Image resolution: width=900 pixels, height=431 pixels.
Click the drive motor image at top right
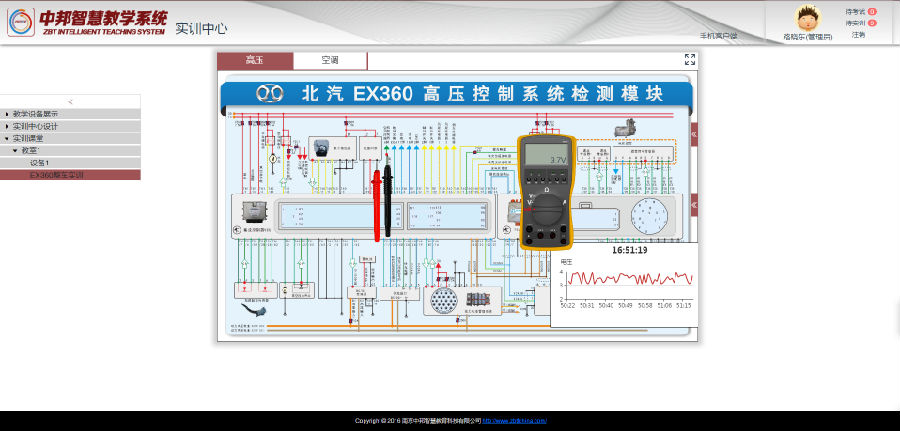point(626,127)
